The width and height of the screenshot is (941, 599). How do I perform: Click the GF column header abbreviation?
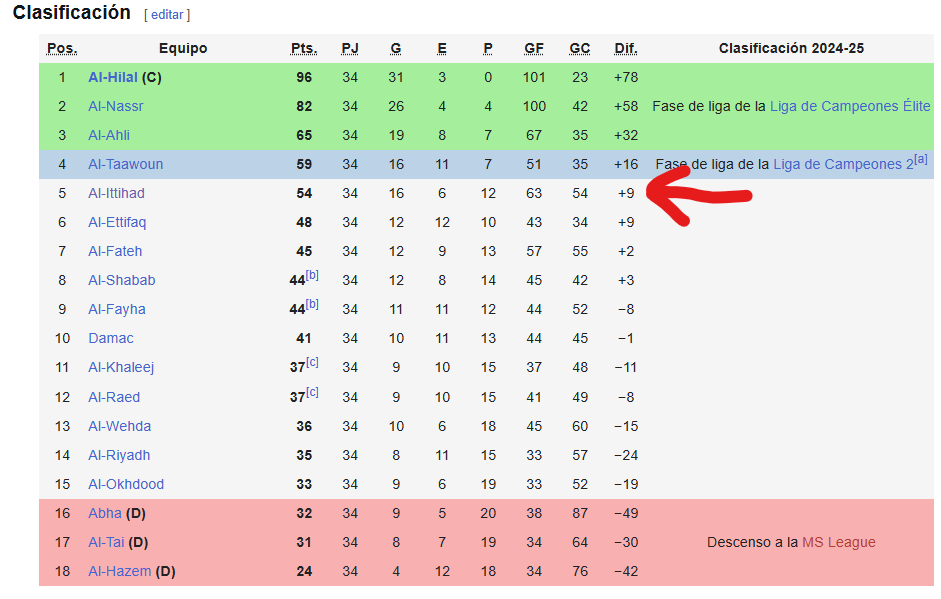click(534, 49)
